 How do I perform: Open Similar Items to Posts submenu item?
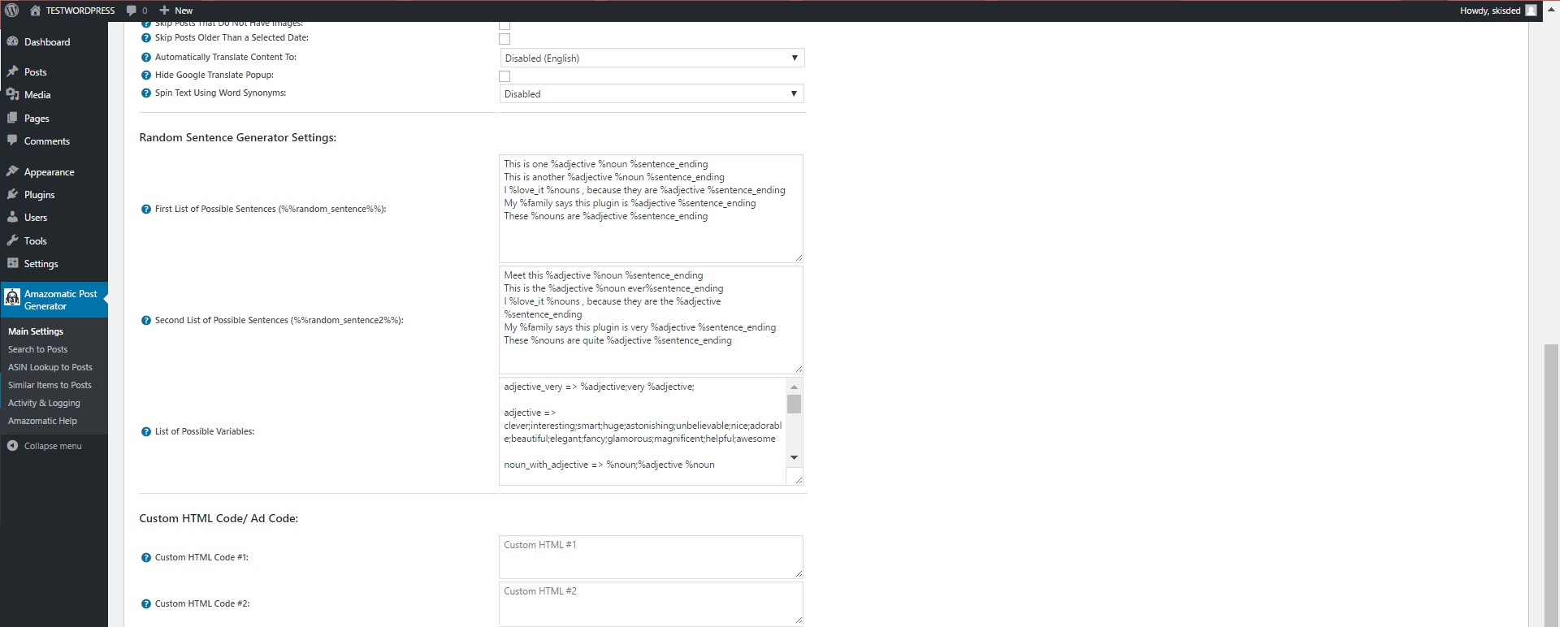[50, 385]
